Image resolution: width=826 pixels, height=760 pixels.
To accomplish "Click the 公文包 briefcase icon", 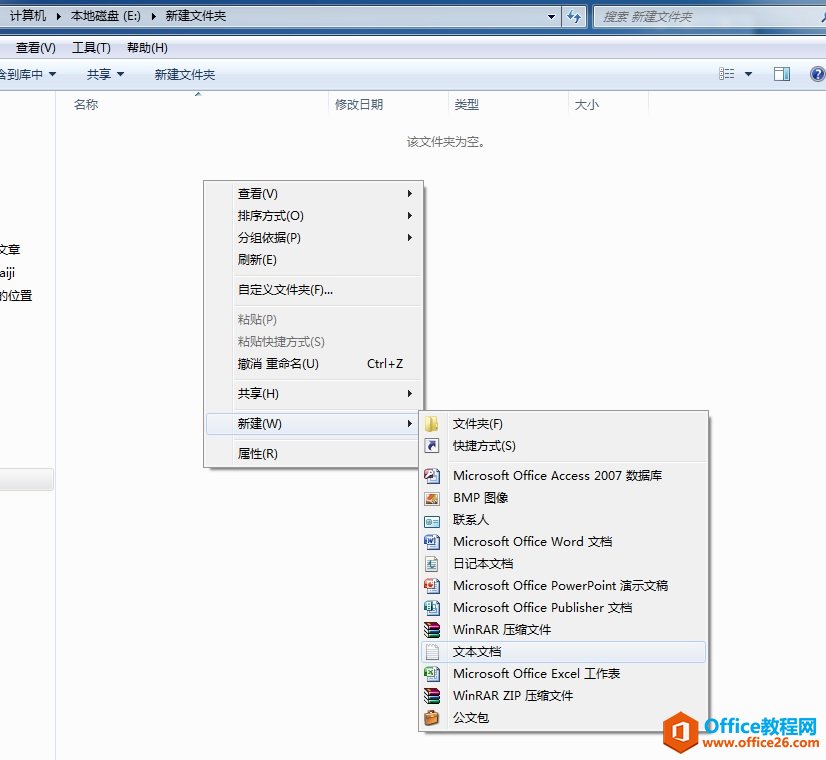I will [x=431, y=718].
